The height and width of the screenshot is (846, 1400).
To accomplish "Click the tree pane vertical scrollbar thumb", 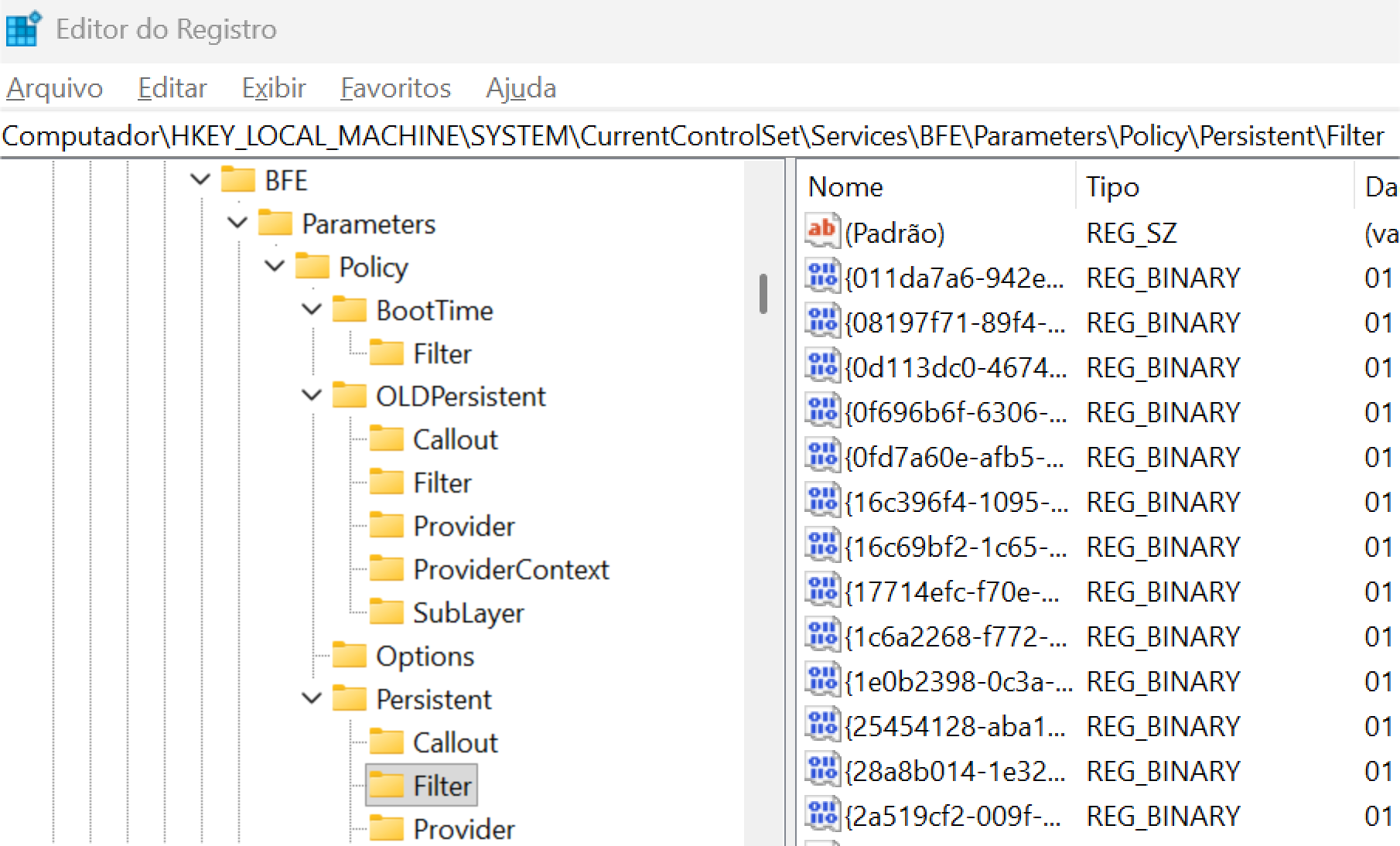I will (x=763, y=293).
